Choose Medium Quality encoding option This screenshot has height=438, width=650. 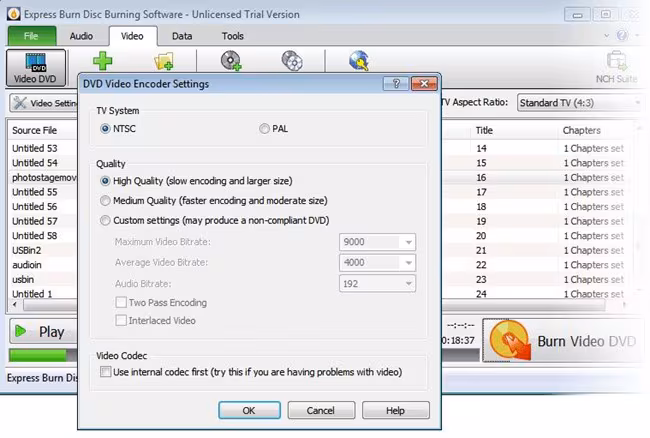point(214,201)
